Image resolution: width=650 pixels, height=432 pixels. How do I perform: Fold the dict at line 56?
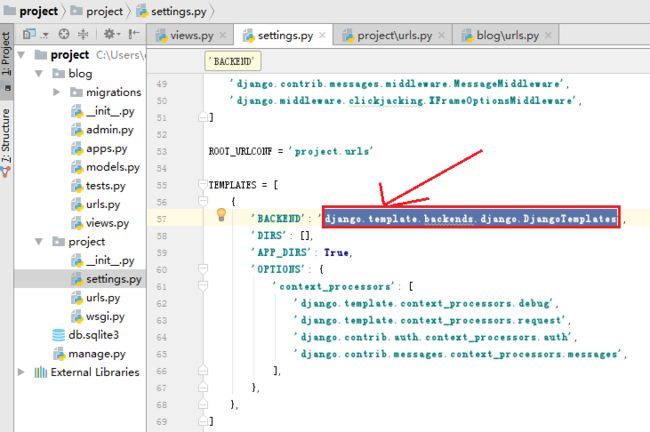[203, 202]
